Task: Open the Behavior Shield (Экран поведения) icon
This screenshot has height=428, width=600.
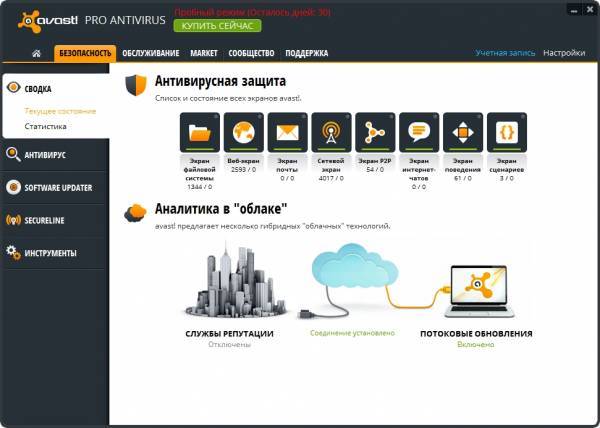Action: coord(463,132)
